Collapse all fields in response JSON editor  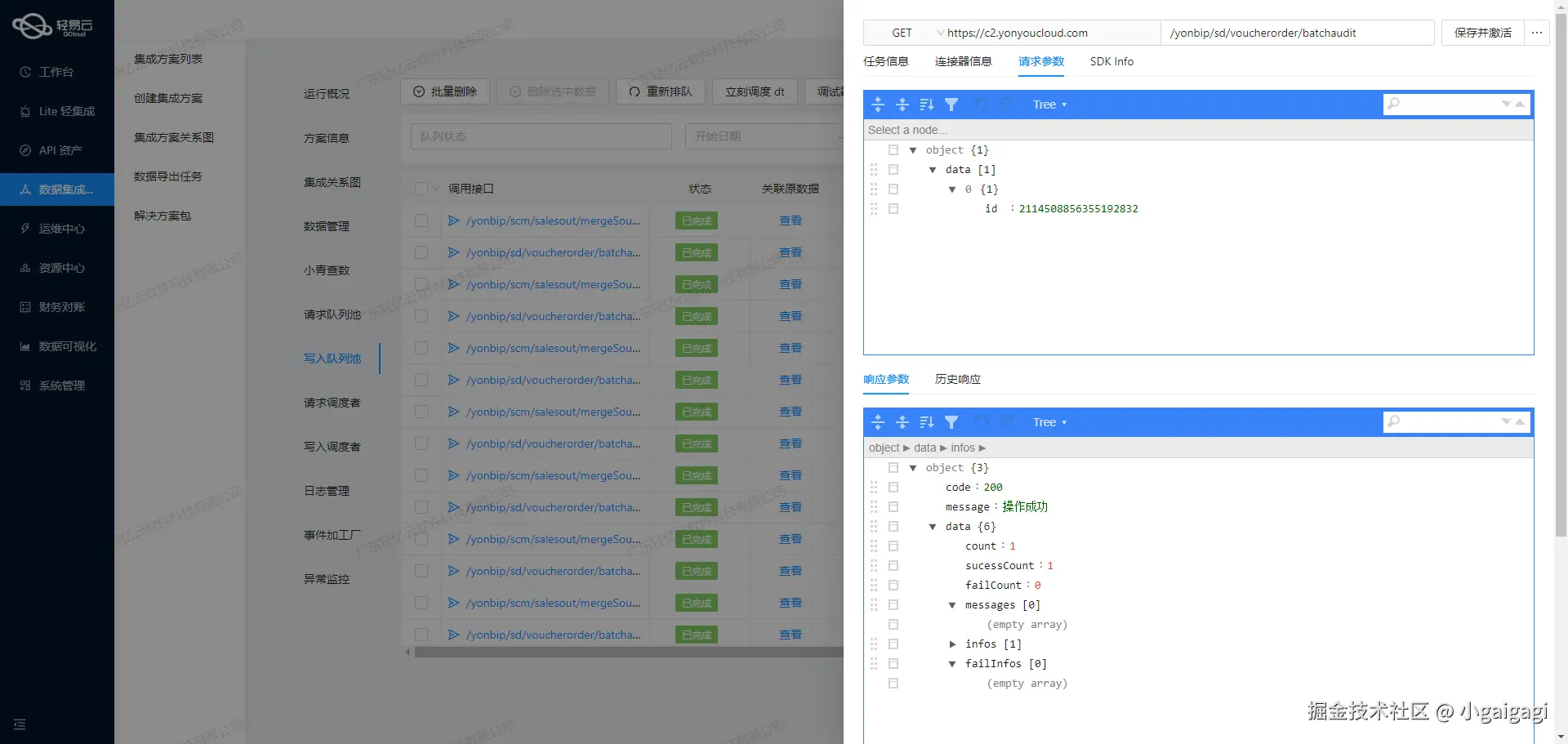(x=902, y=422)
